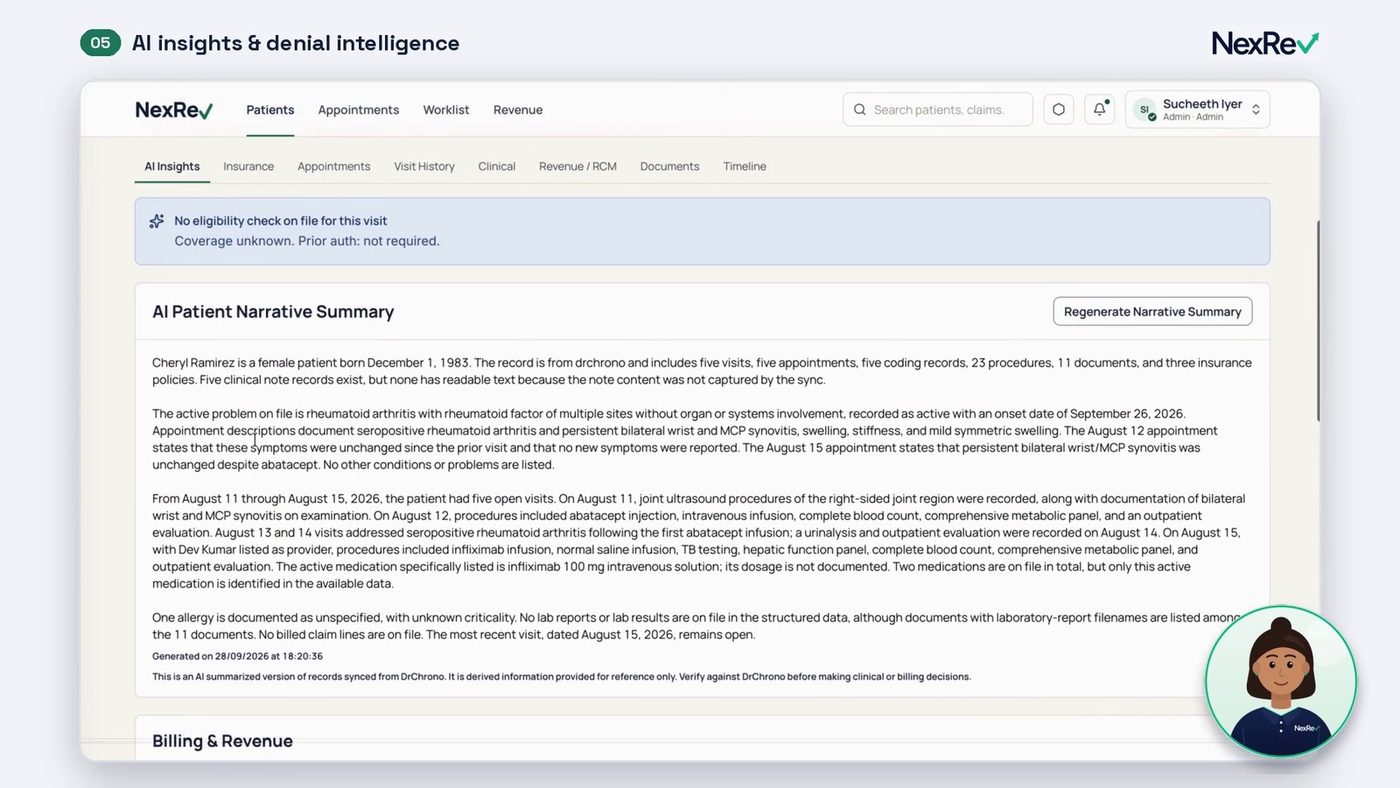
Task: Switch to the Appointments sub-tab
Action: [x=334, y=166]
